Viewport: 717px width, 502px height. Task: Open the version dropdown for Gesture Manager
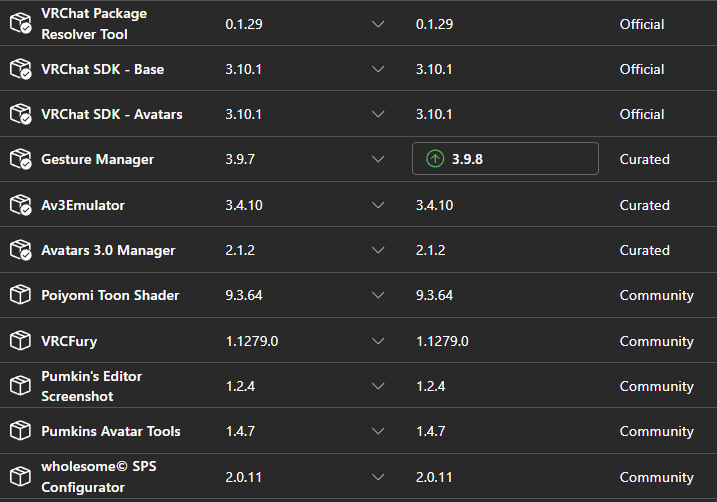(x=378, y=159)
